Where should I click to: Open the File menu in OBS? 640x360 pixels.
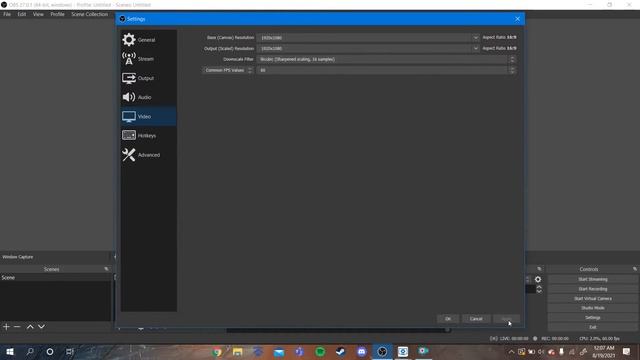7,14
